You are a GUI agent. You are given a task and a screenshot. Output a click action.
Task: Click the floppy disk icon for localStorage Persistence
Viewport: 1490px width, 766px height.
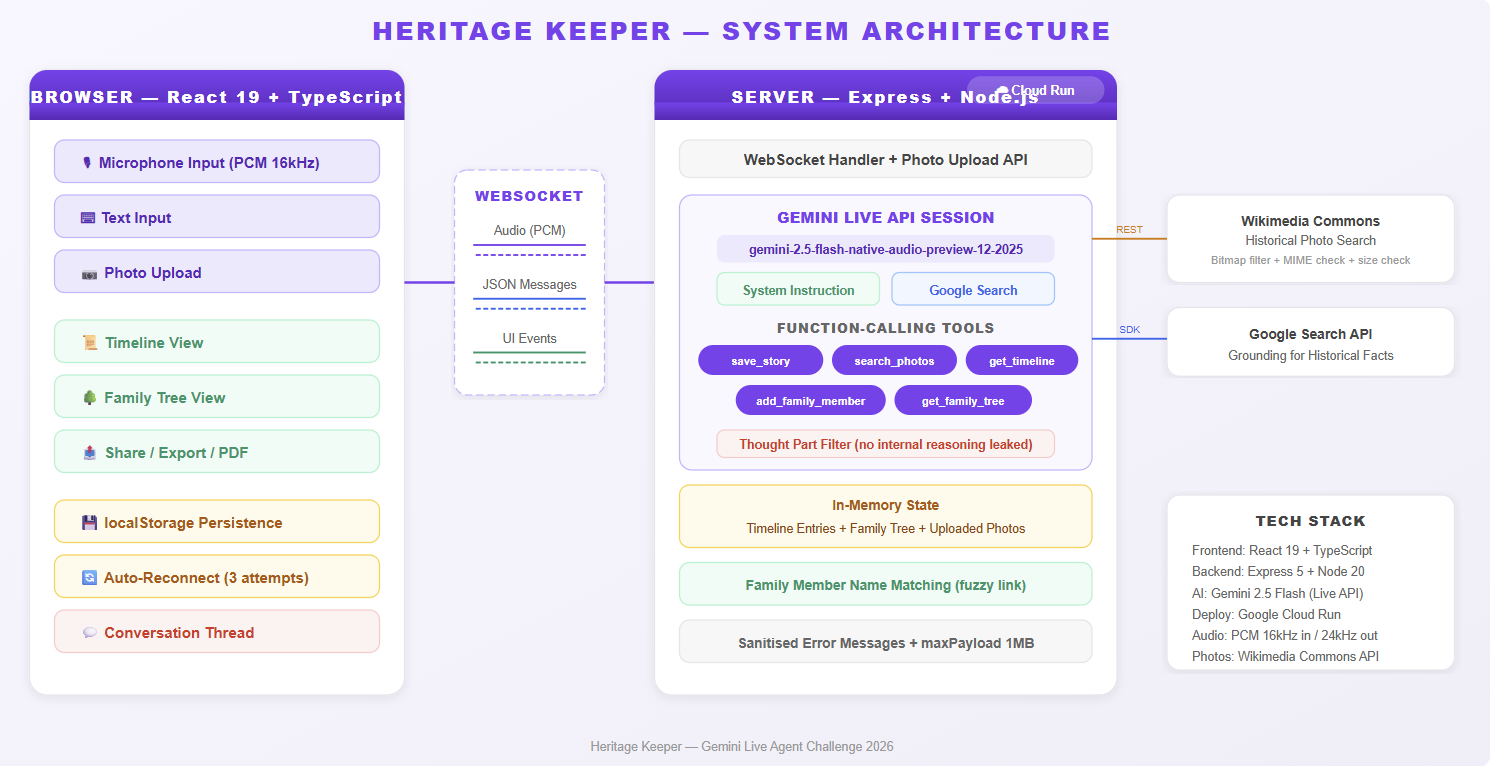89,523
